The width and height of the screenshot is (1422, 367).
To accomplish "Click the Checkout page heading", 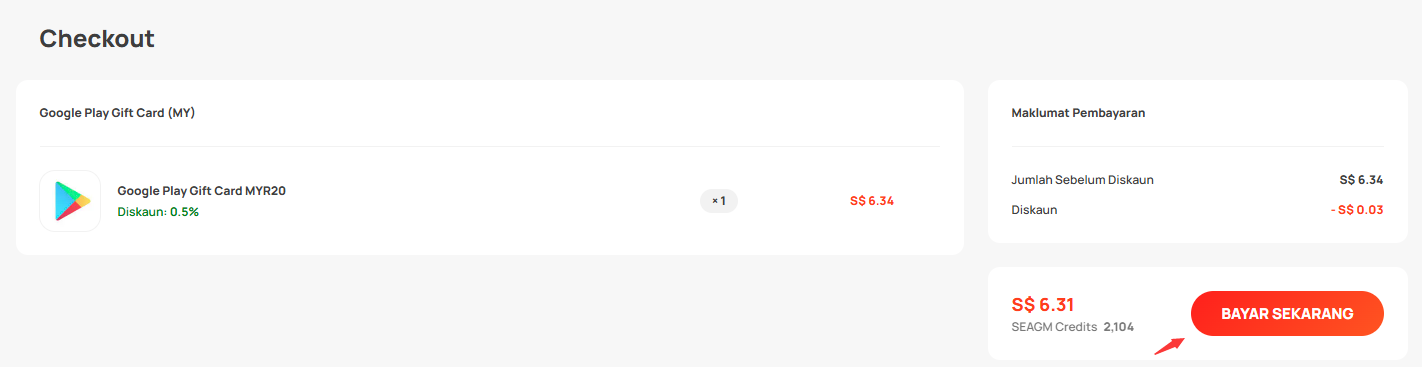I will 97,39.
